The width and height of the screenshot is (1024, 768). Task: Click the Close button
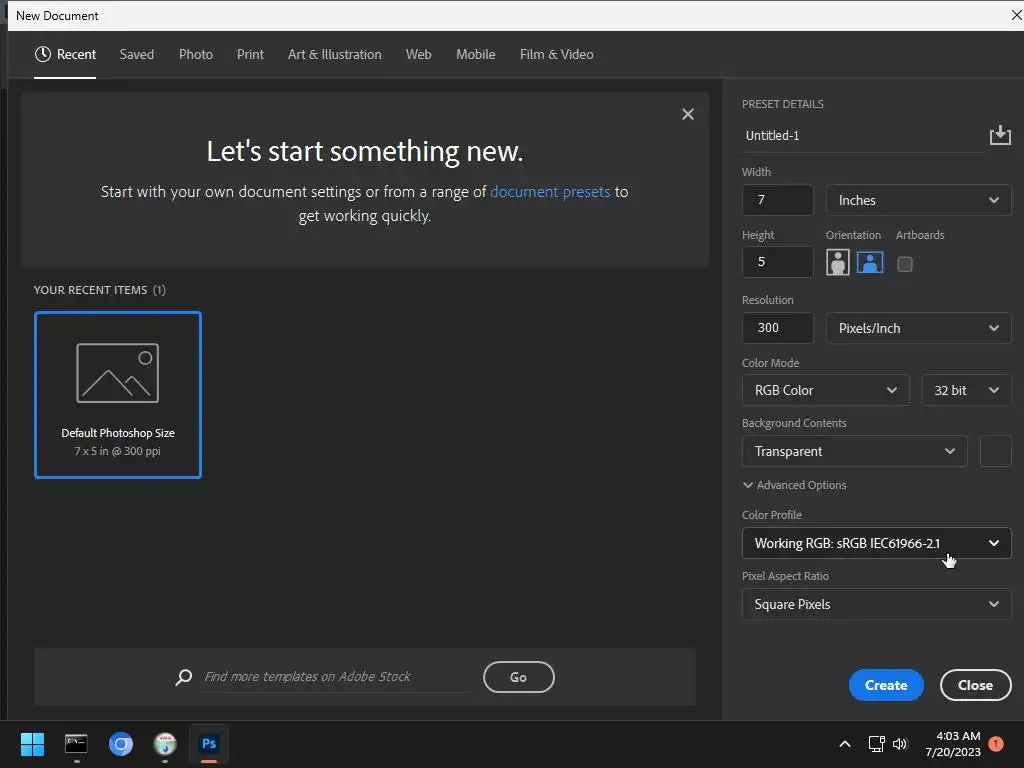pos(976,685)
